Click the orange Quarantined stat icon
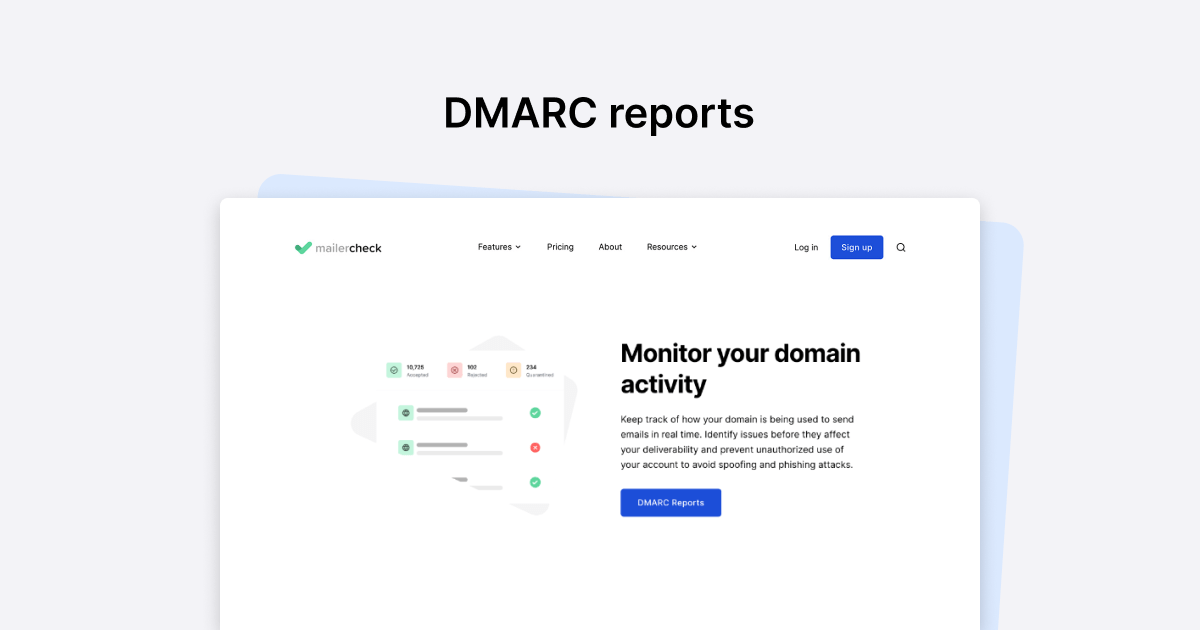 click(x=513, y=370)
